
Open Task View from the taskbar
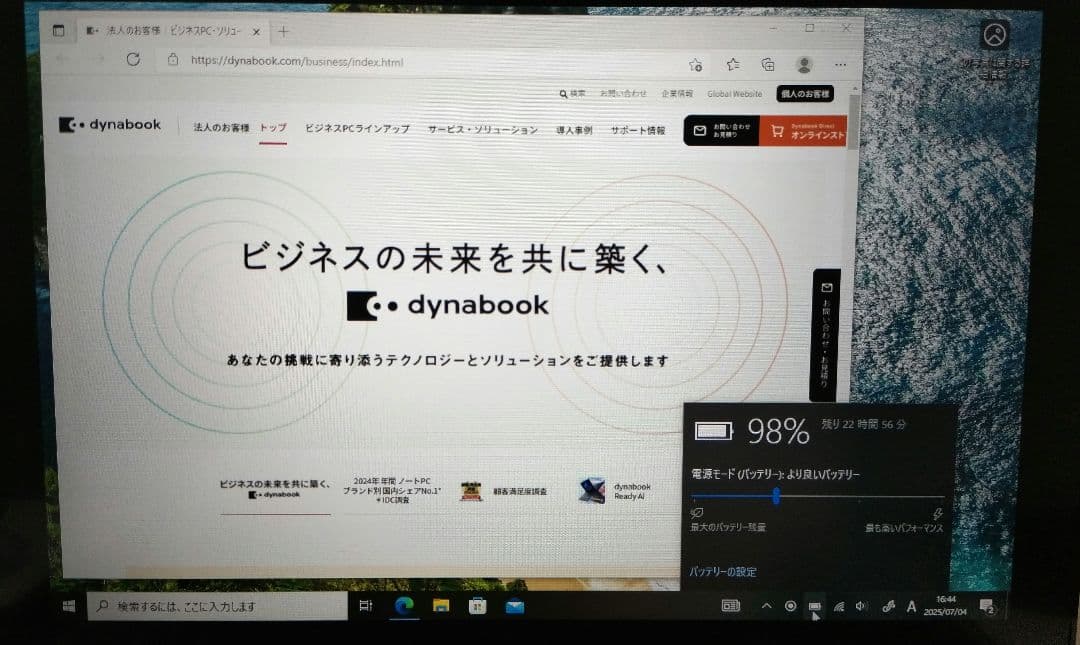click(366, 606)
